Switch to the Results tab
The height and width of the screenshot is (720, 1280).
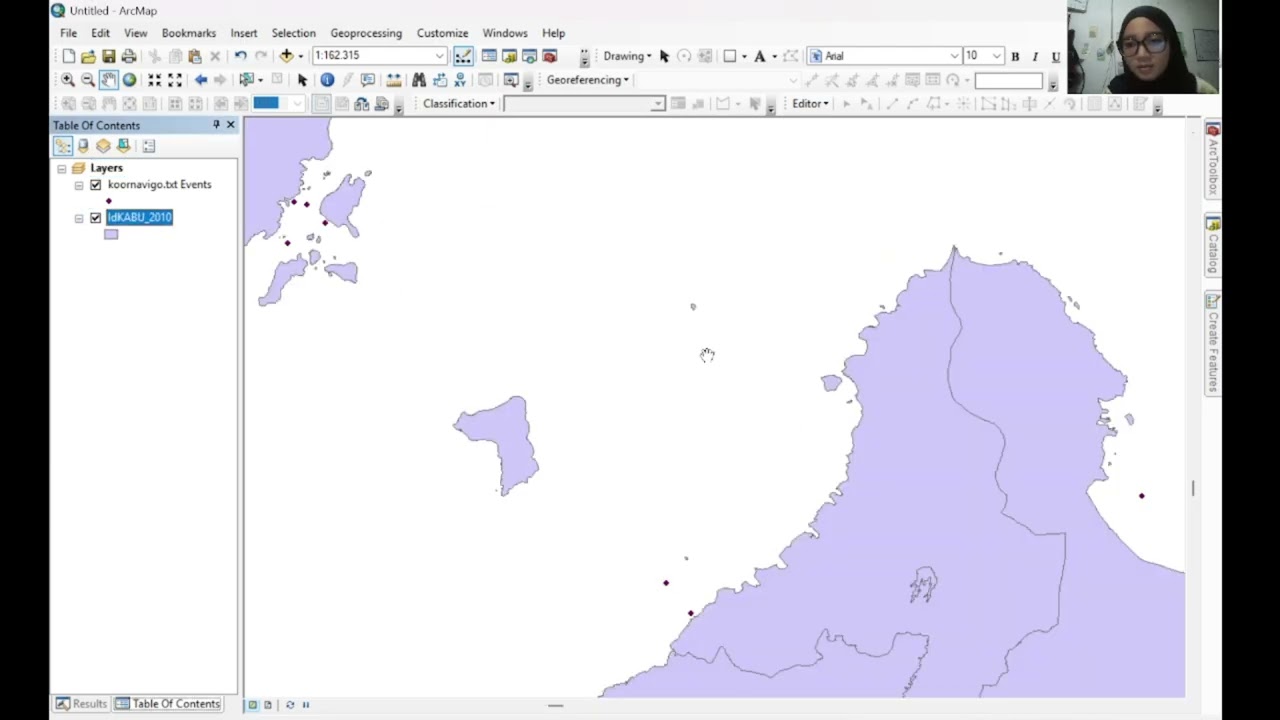tap(81, 704)
